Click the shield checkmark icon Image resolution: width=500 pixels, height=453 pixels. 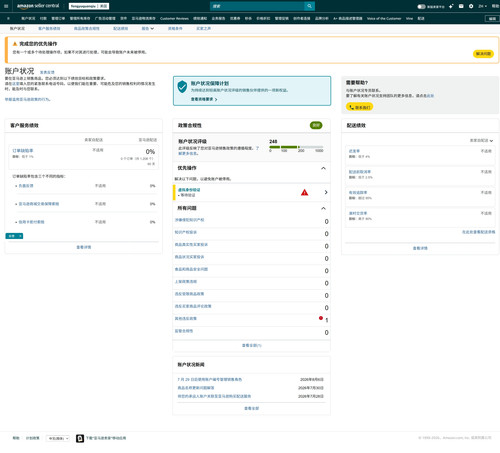coord(182,87)
